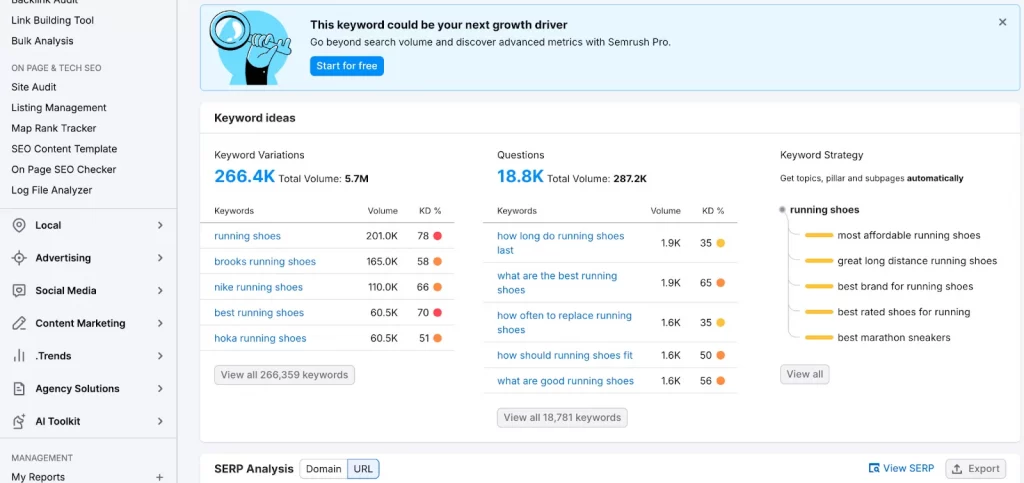
Task: Click the Social Media chat icon
Action: (19, 290)
